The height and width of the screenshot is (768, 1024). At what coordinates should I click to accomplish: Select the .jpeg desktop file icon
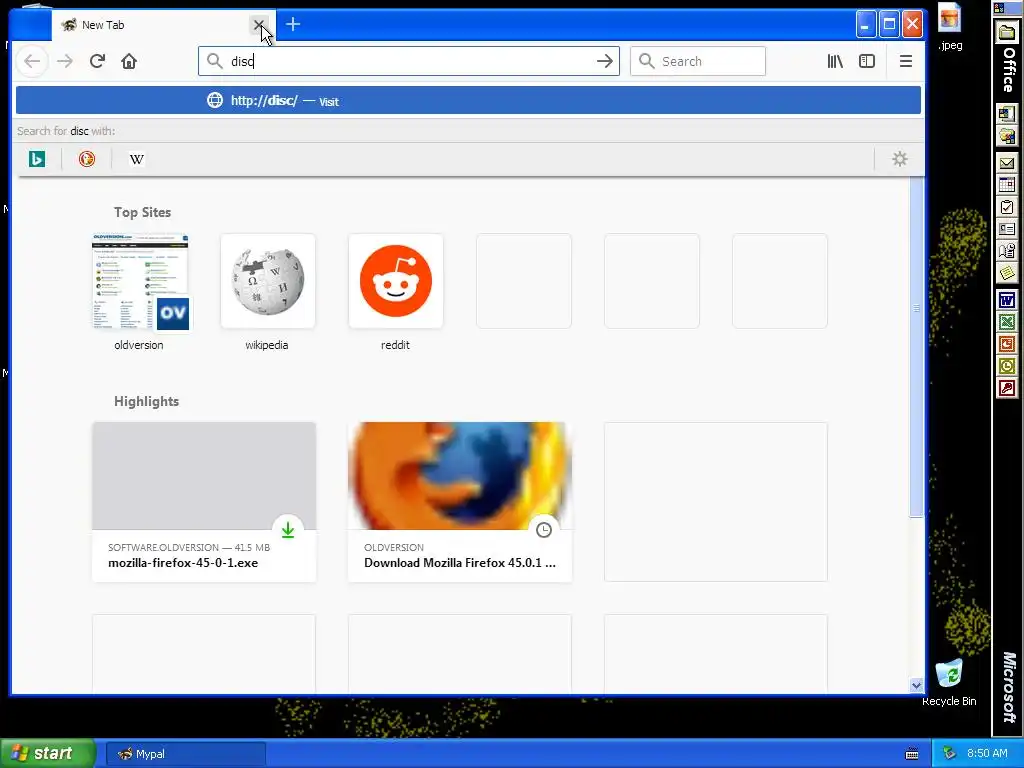[x=950, y=27]
